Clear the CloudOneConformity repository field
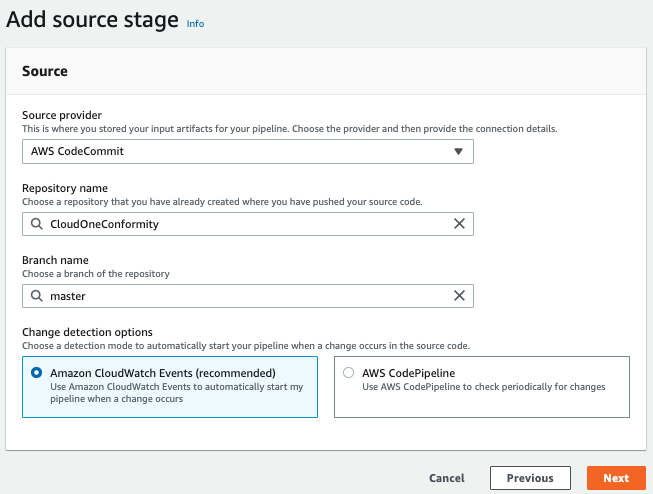653x494 pixels. pyautogui.click(x=459, y=224)
